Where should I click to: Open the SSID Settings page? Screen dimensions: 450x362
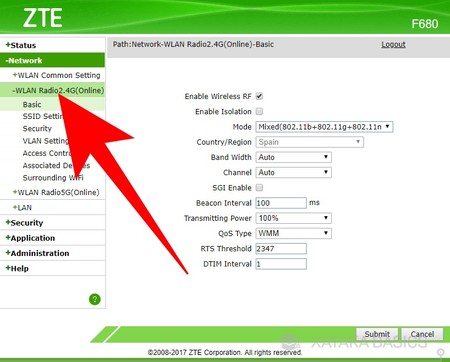(43, 116)
